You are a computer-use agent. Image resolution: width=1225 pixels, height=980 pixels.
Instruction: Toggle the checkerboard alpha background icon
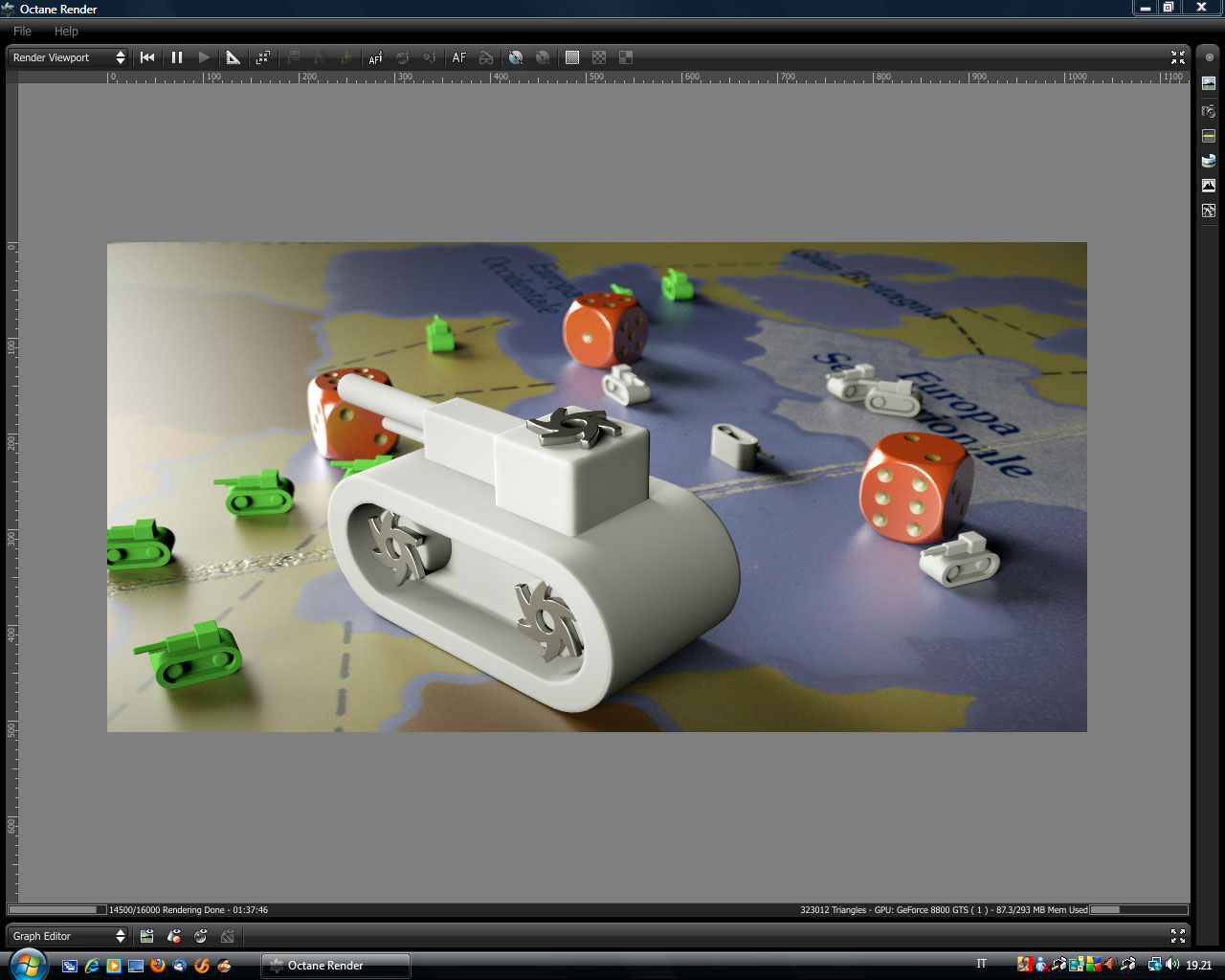599,57
